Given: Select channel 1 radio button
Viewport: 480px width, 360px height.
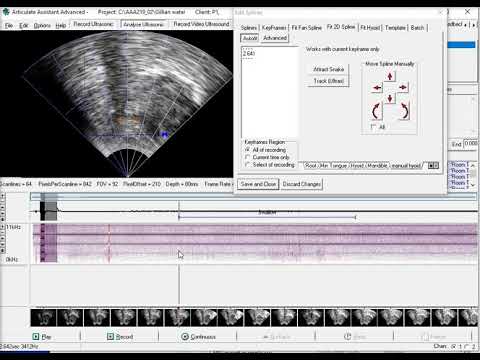Looking at the screenshot, I should [x=454, y=346].
